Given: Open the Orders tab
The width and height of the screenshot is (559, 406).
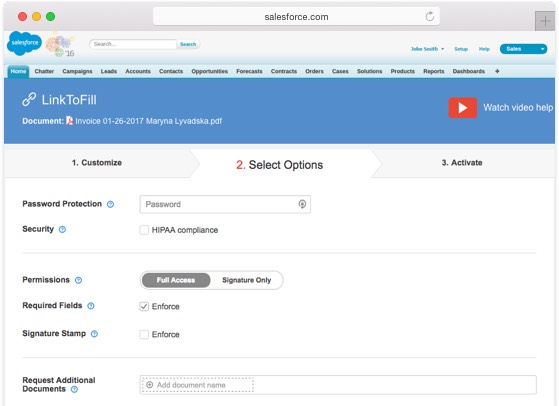Looking at the screenshot, I should (314, 71).
